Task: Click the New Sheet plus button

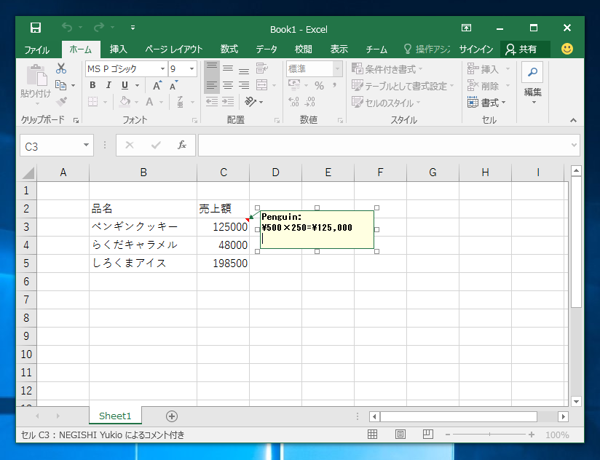Action: point(172,416)
